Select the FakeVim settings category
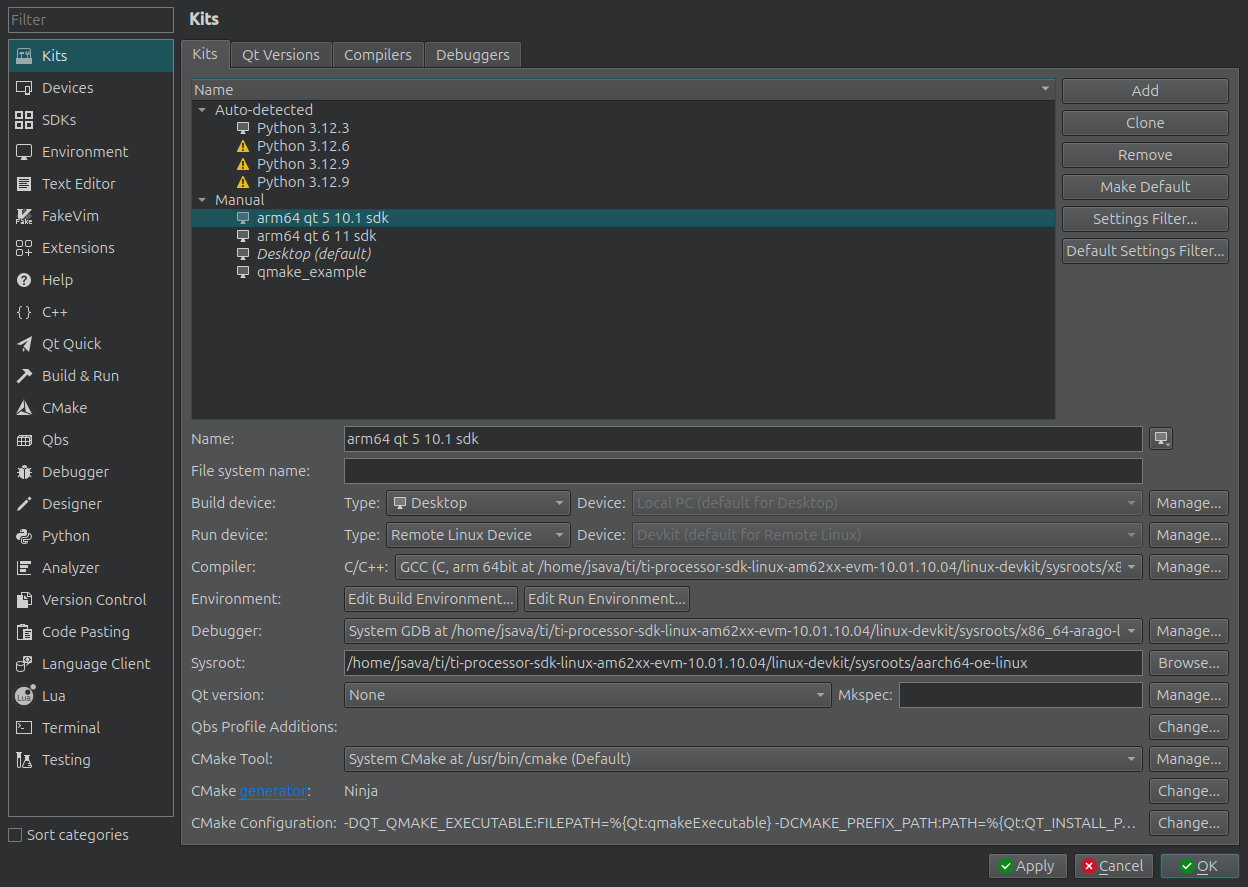Viewport: 1248px width, 887px height. point(90,216)
